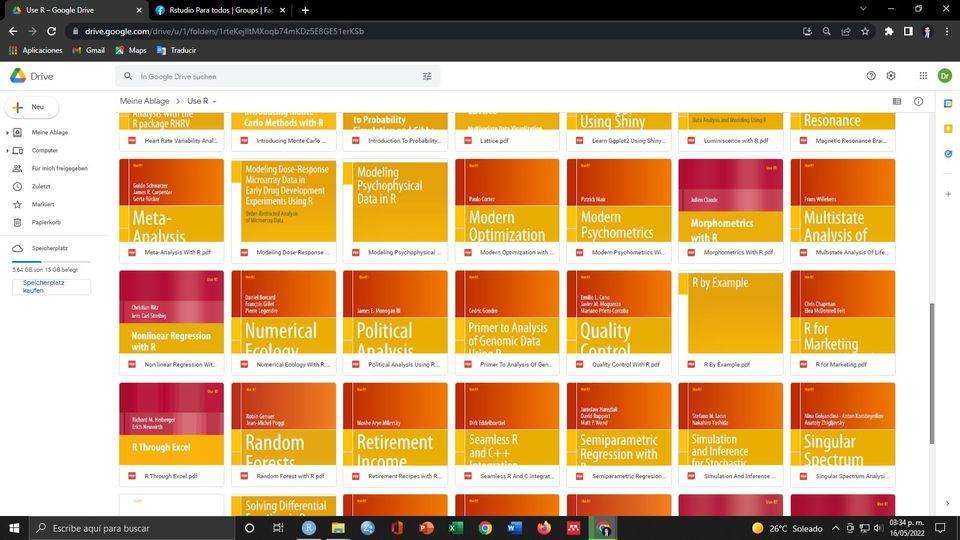Open the notification center icon

pos(940,528)
